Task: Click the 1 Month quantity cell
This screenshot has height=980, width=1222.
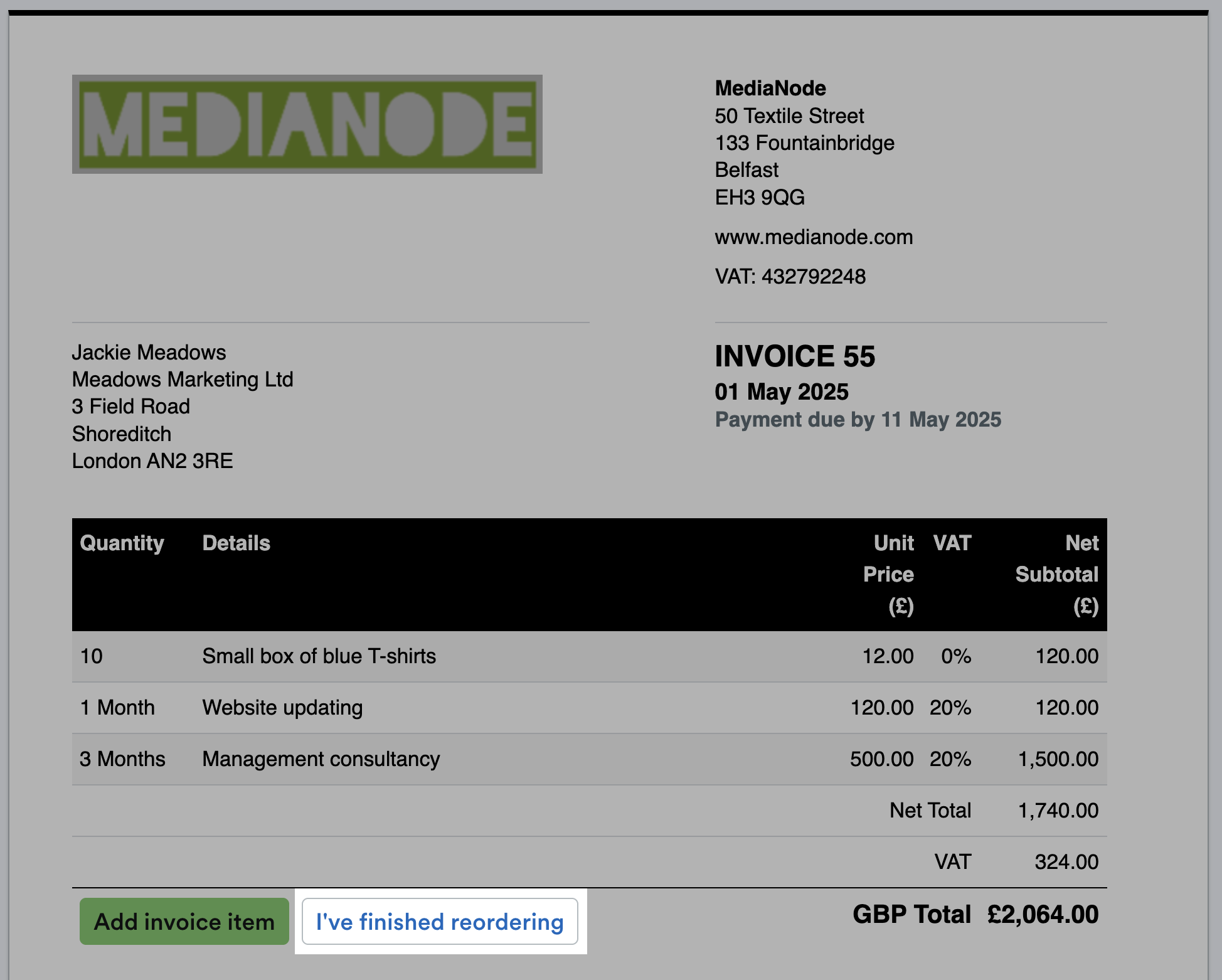Action: click(117, 708)
